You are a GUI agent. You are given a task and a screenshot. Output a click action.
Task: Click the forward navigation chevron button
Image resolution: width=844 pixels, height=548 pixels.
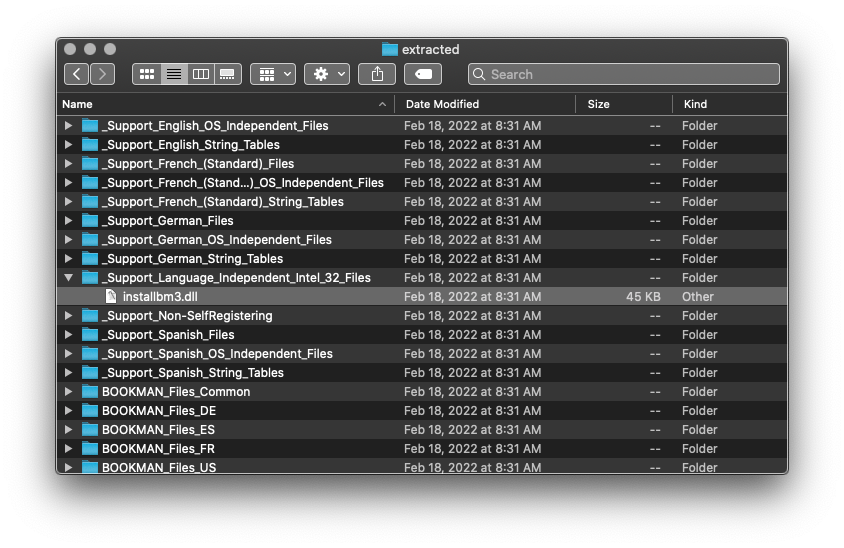(102, 74)
